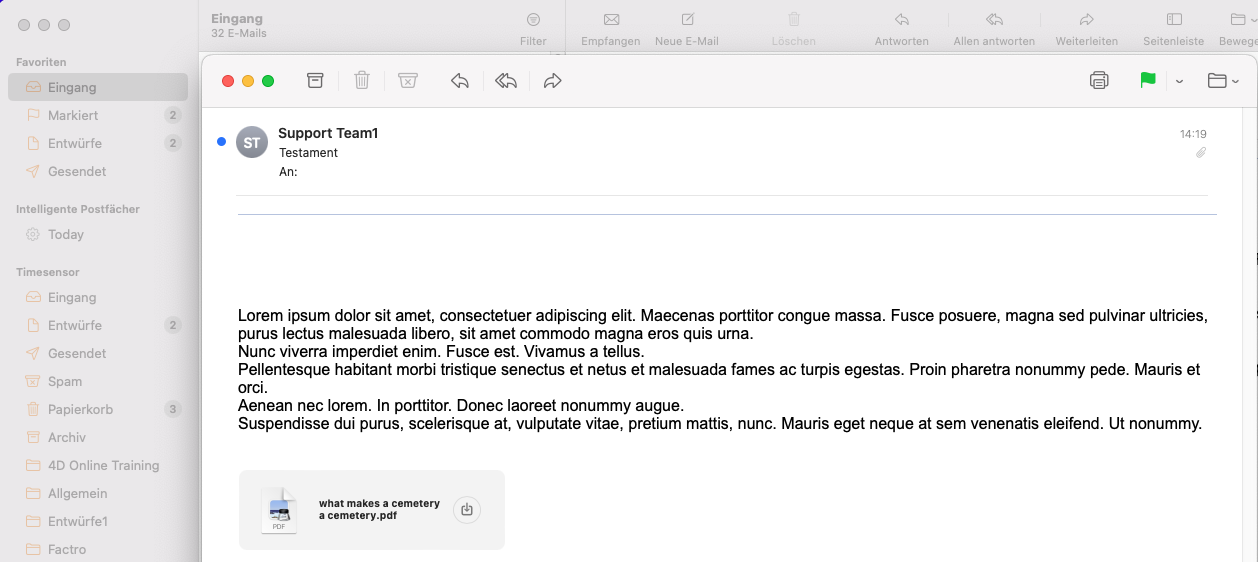Click Empfangen in the main window toolbar
1258x562 pixels.
pyautogui.click(x=611, y=29)
